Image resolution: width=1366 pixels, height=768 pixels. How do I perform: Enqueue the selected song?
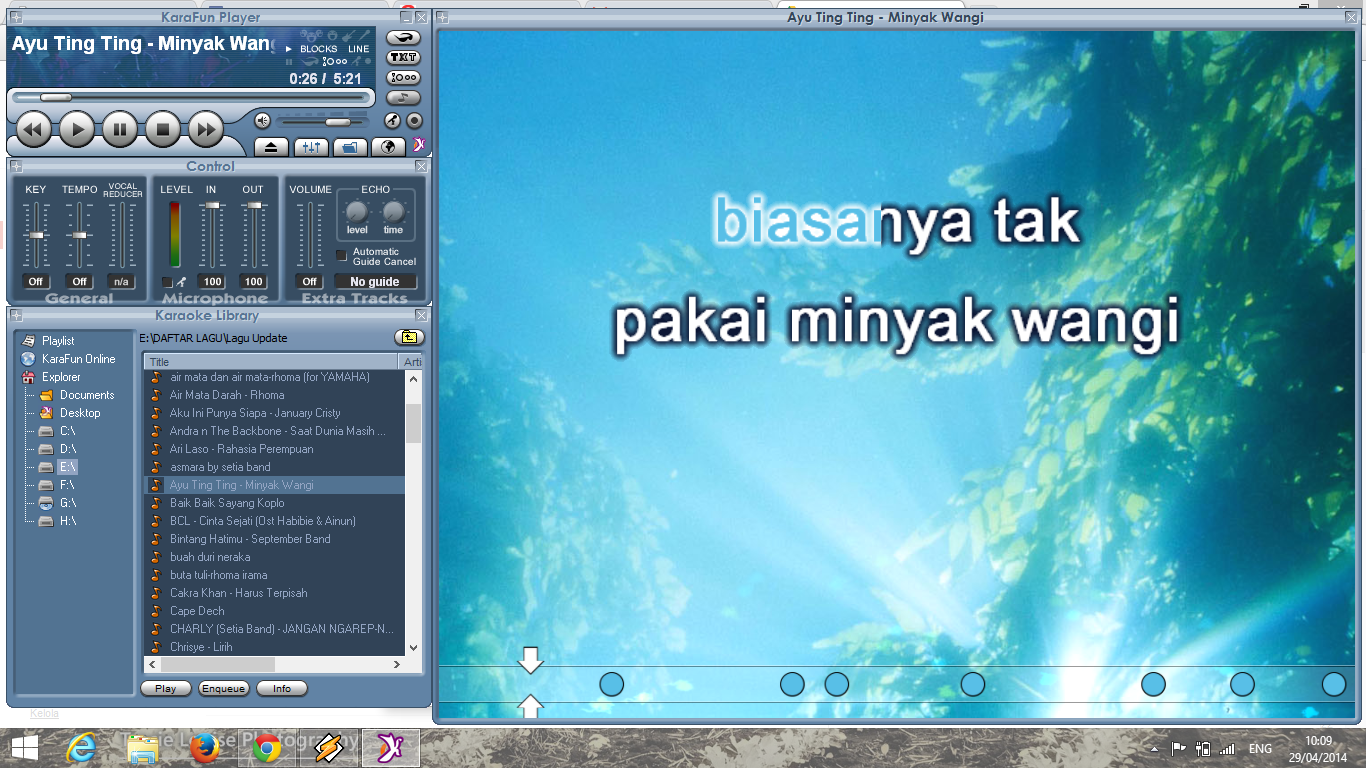[x=223, y=688]
